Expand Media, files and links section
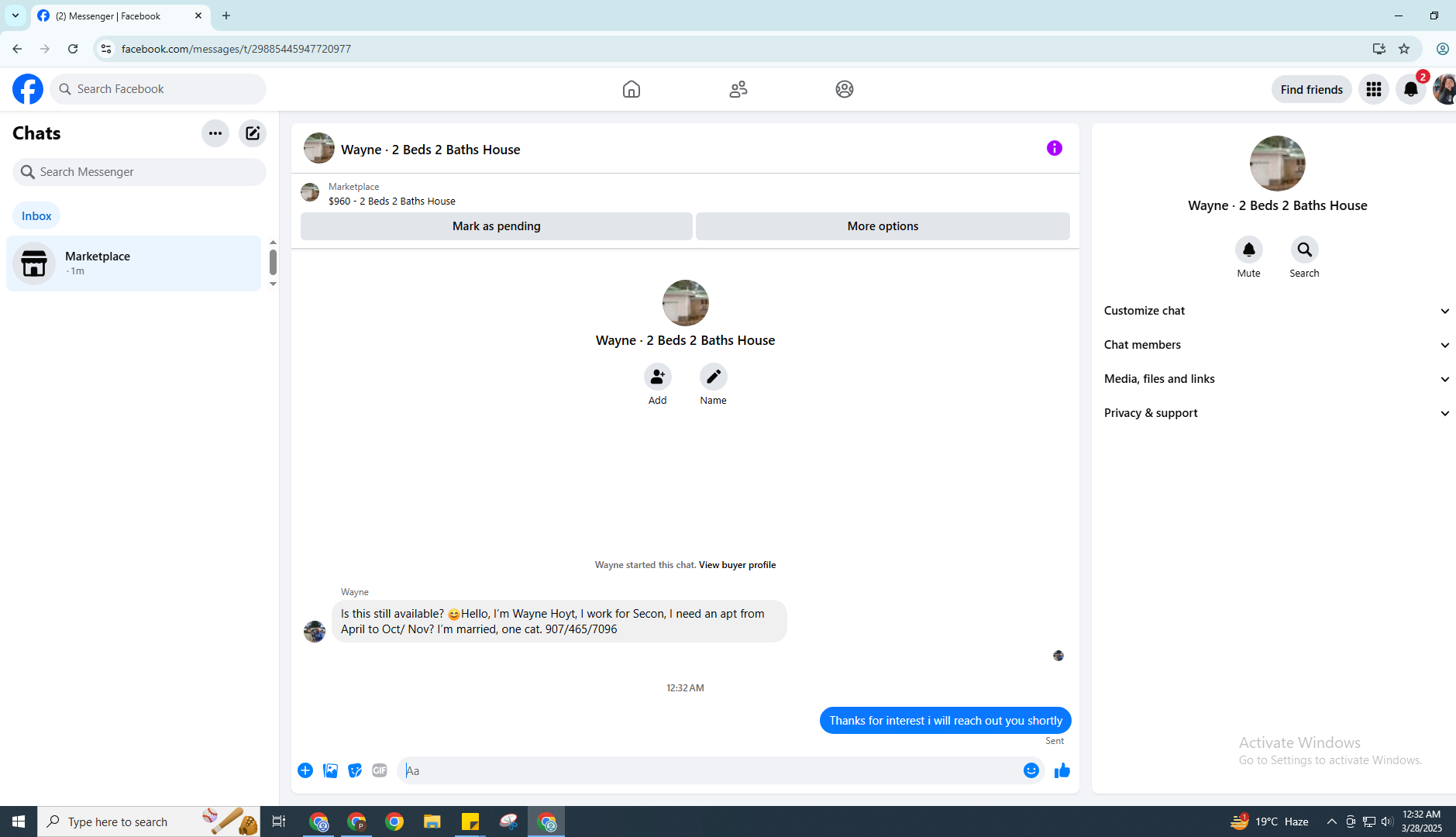This screenshot has height=837, width=1456. (x=1278, y=379)
